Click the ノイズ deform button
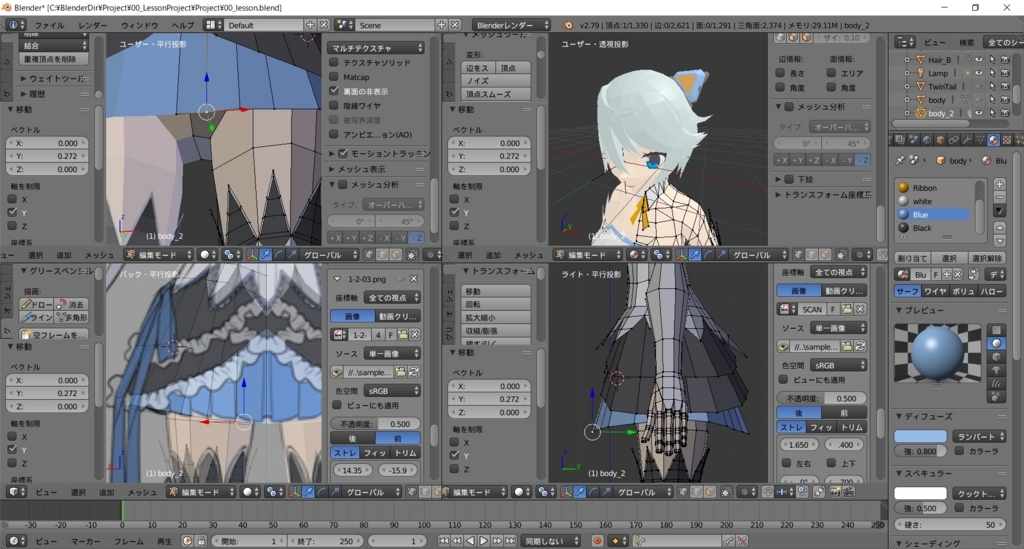Image resolution: width=1024 pixels, height=549 pixels. tap(495, 80)
